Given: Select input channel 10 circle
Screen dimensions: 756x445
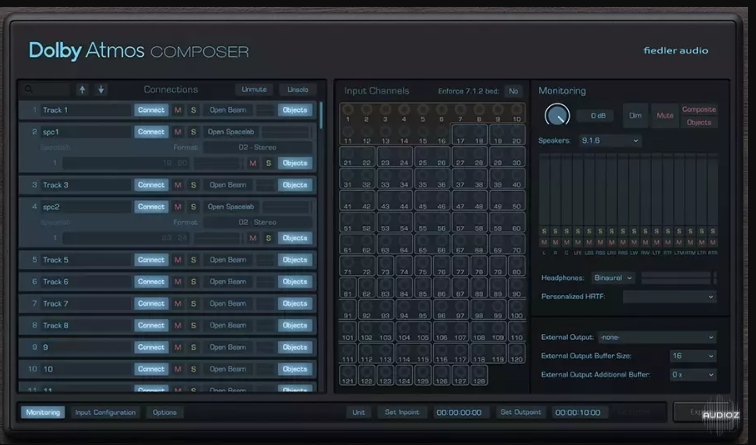Looking at the screenshot, I should point(516,110).
